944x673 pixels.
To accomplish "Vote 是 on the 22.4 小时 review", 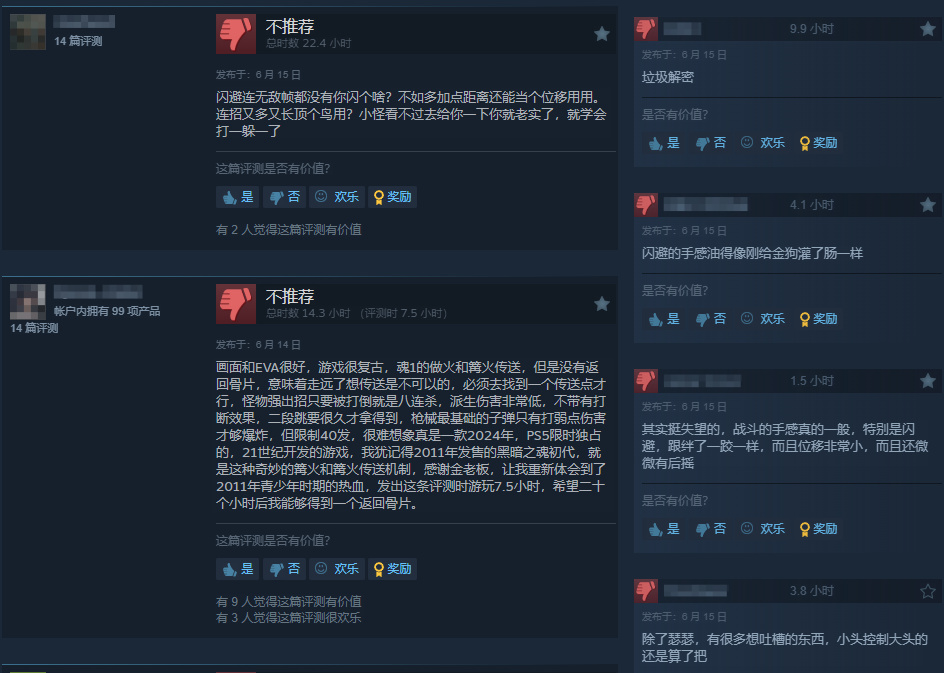I will (238, 197).
